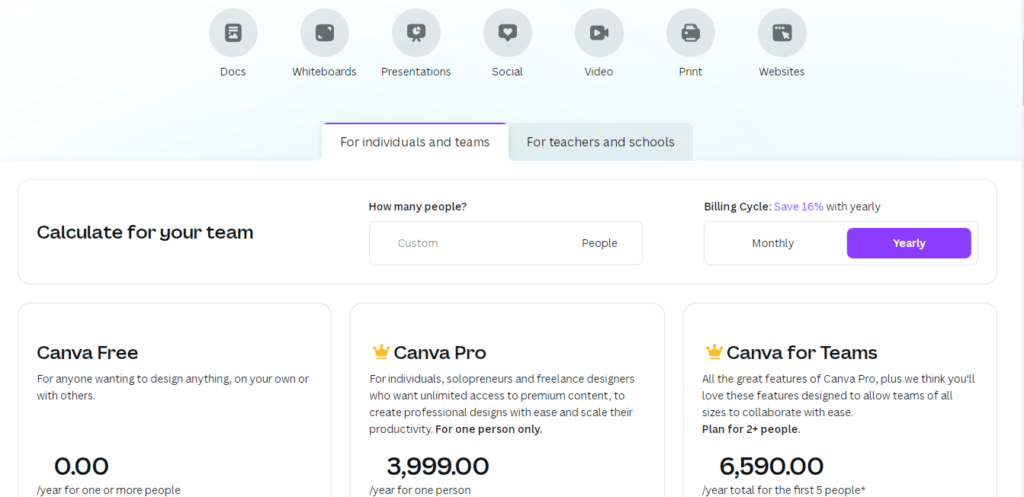Viewport: 1024px width, 497px height.
Task: Switch to For individuals and teams tab
Action: 415,142
